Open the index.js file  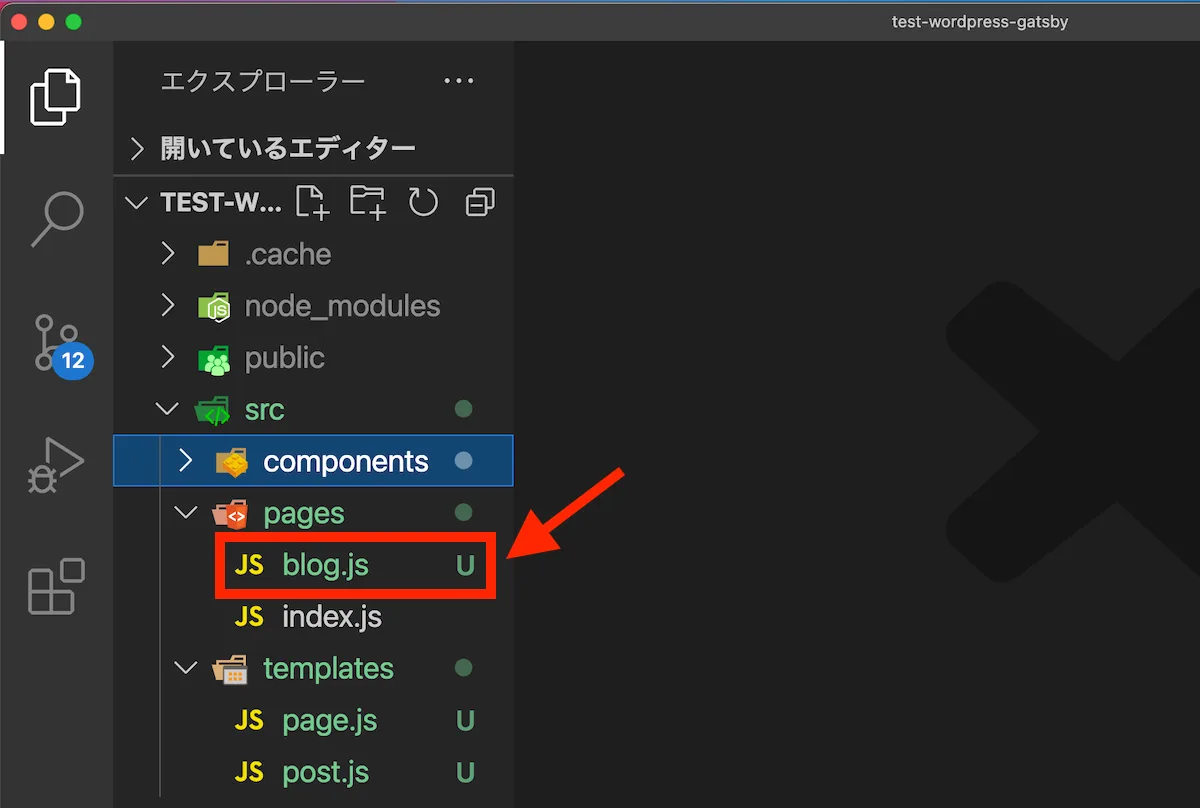pos(332,617)
